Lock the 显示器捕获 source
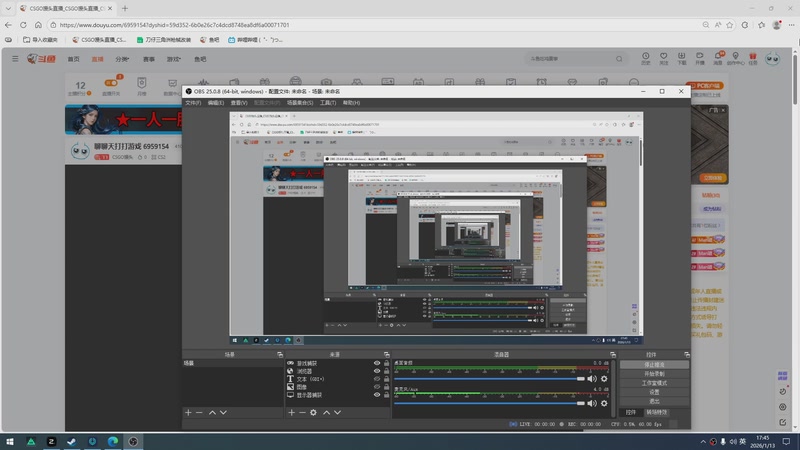 (386, 395)
